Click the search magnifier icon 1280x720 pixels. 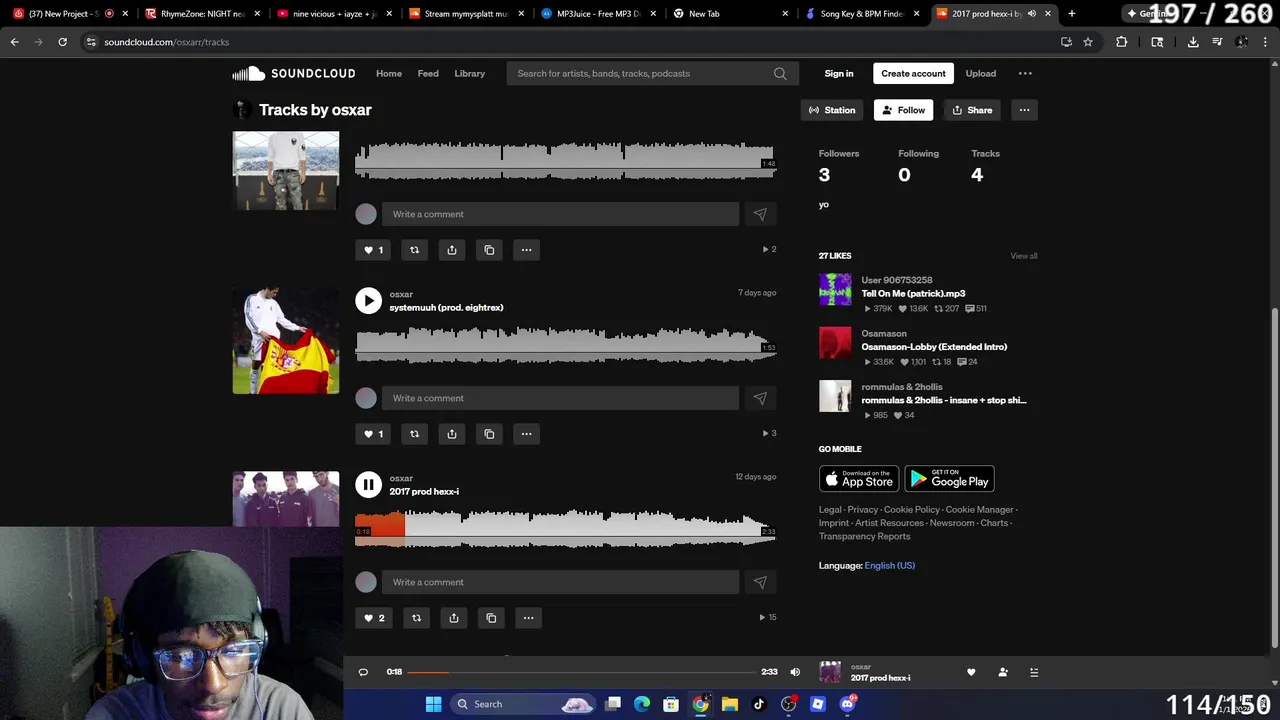780,73
